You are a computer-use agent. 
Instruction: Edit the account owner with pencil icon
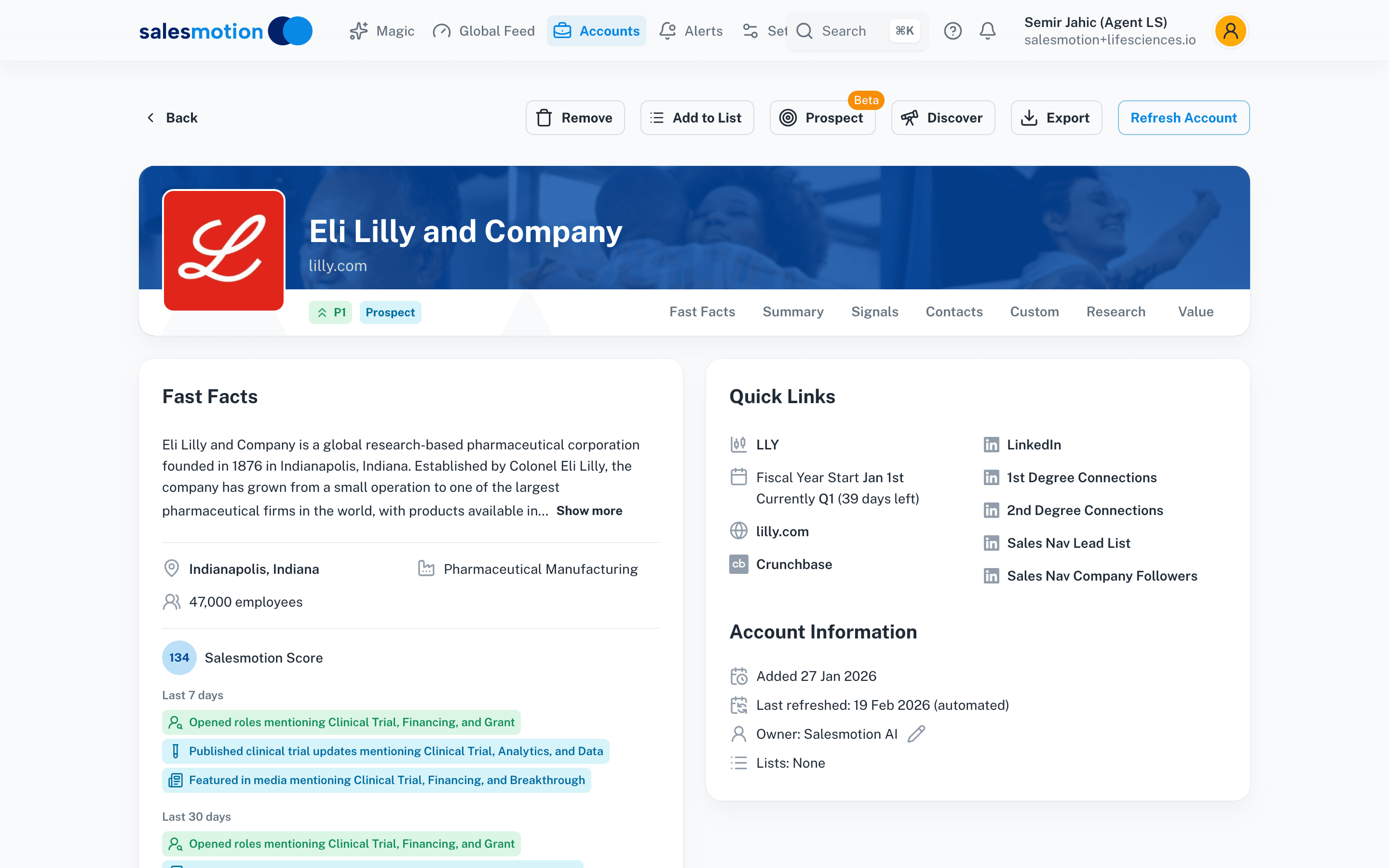916,733
